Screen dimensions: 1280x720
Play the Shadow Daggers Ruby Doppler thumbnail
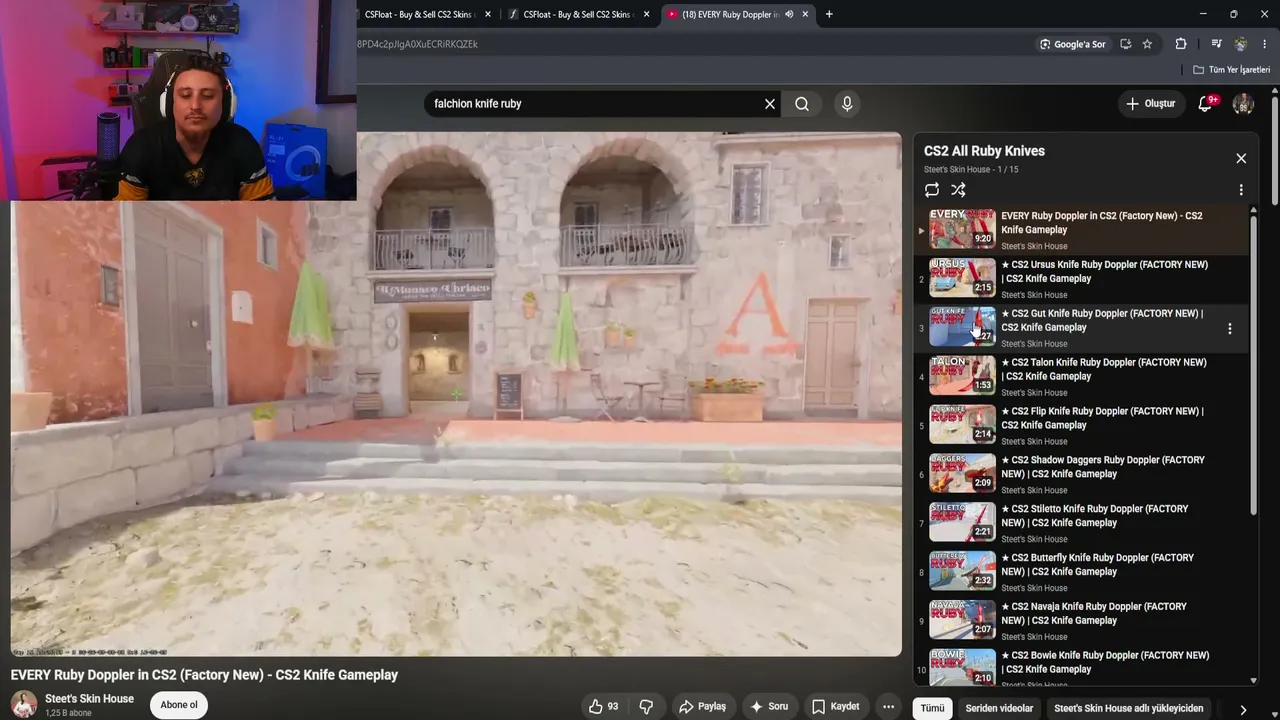[963, 474]
